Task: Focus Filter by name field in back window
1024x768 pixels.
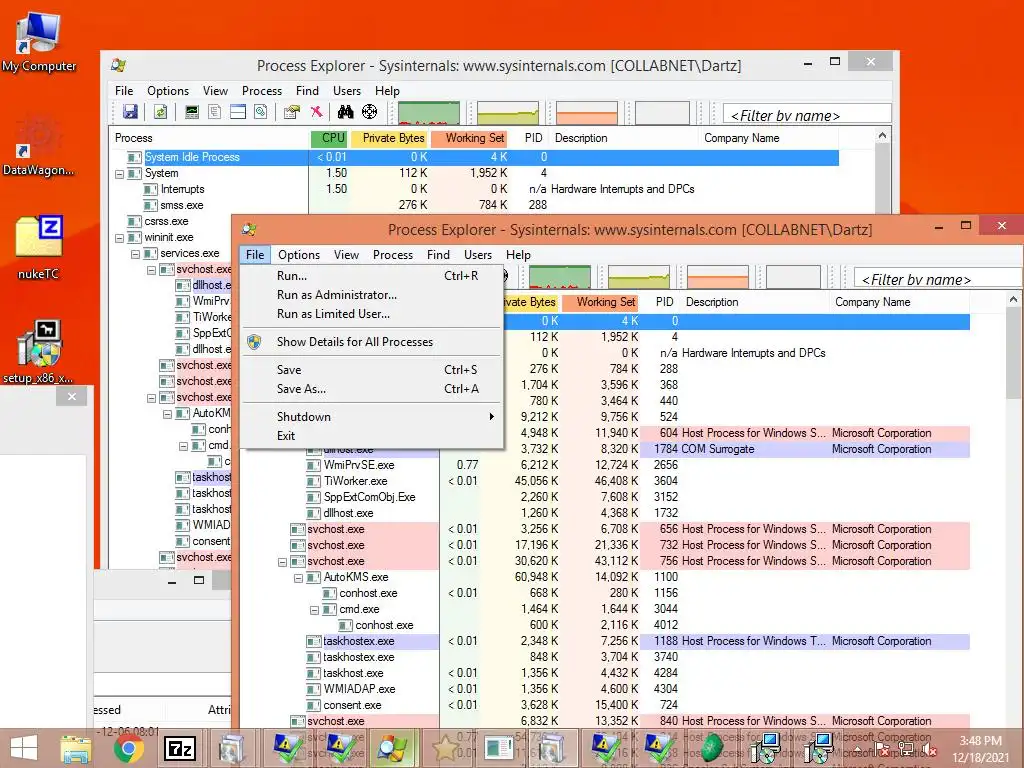Action: (807, 114)
